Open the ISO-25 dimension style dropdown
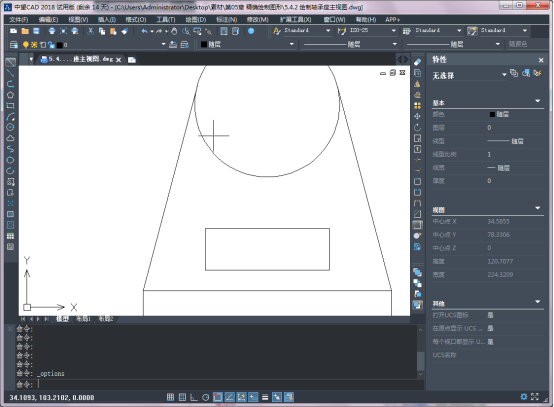 [x=372, y=31]
